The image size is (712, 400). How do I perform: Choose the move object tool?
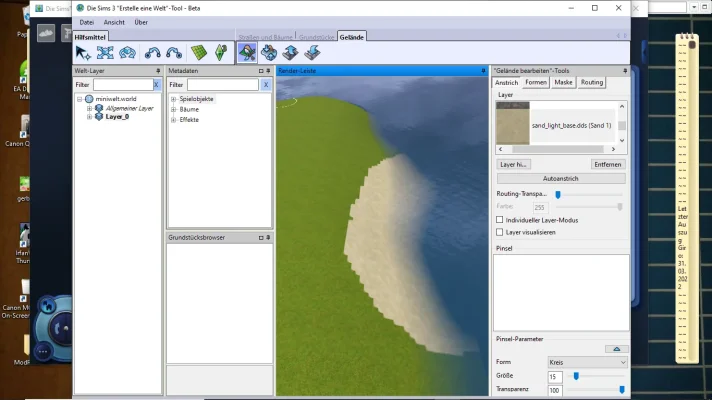coord(105,53)
